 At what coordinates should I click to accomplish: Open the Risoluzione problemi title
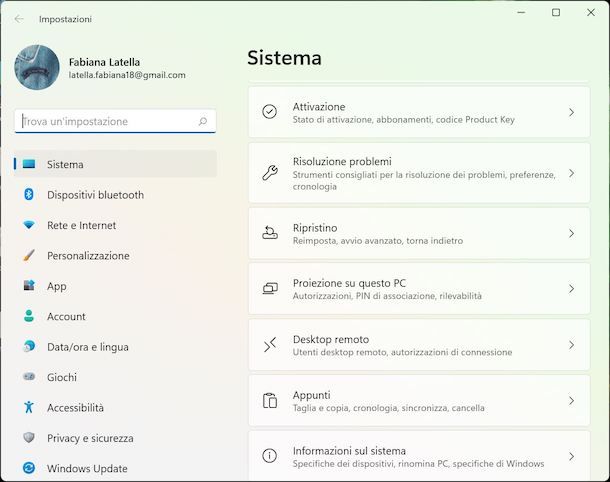point(342,161)
